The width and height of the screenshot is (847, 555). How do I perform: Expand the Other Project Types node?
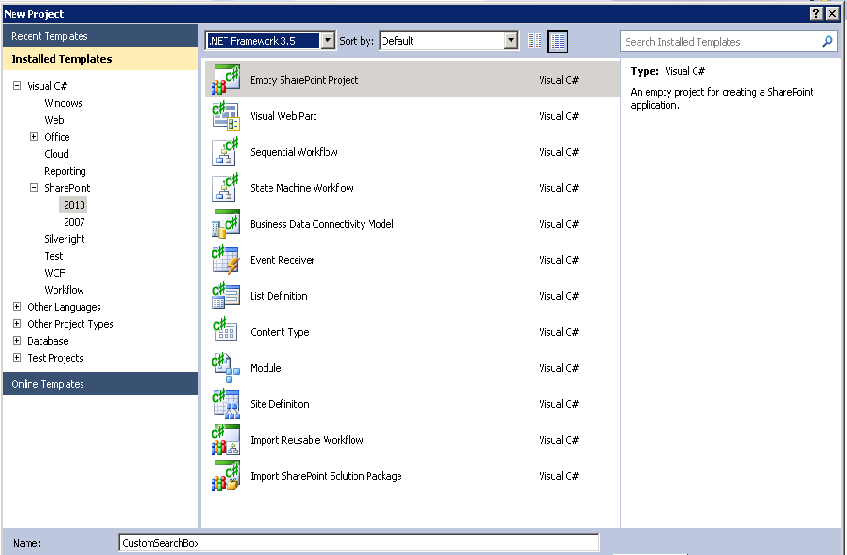pos(17,324)
